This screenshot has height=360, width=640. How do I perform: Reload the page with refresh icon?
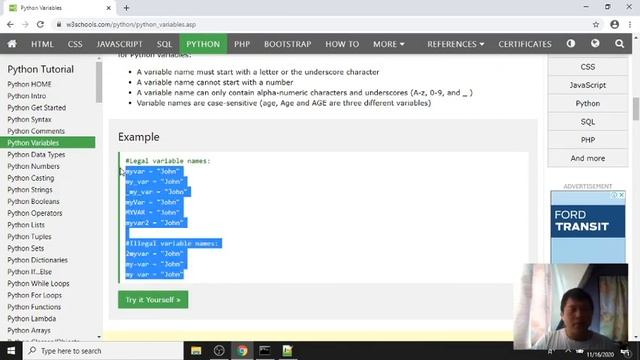coord(40,24)
